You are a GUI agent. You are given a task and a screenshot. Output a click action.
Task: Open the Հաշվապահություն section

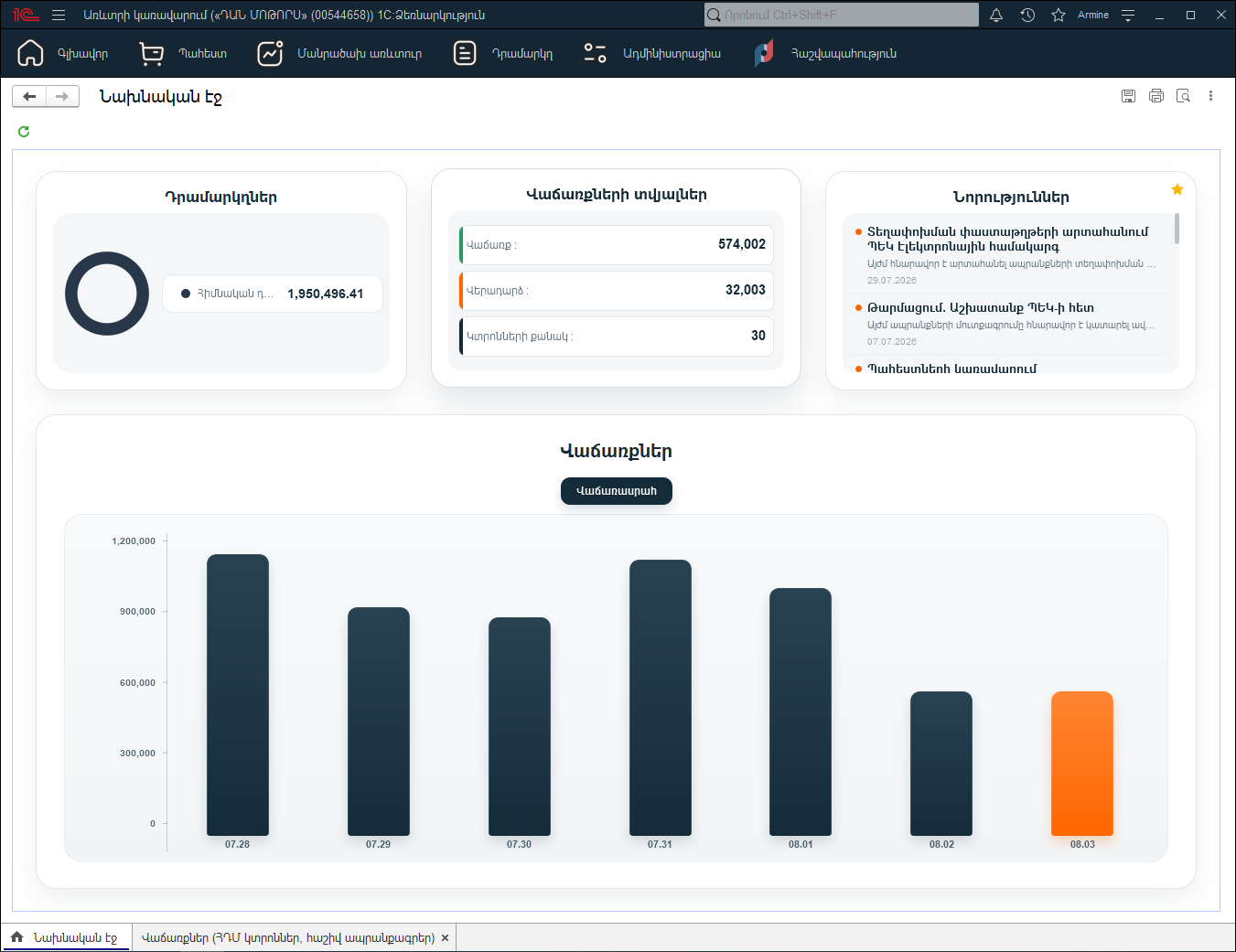pos(824,53)
